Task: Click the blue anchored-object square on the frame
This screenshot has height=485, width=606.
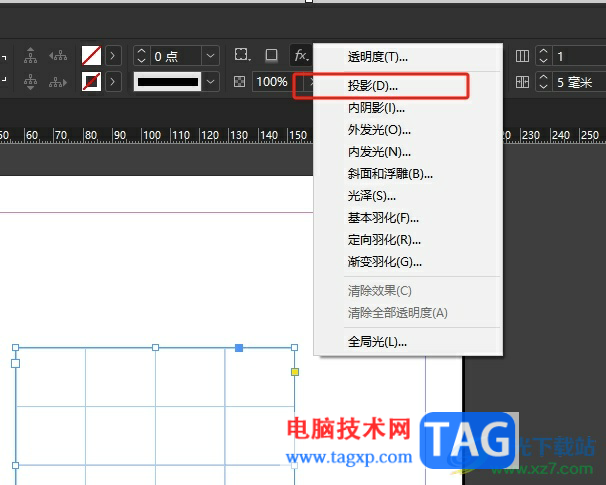Action: 239,348
